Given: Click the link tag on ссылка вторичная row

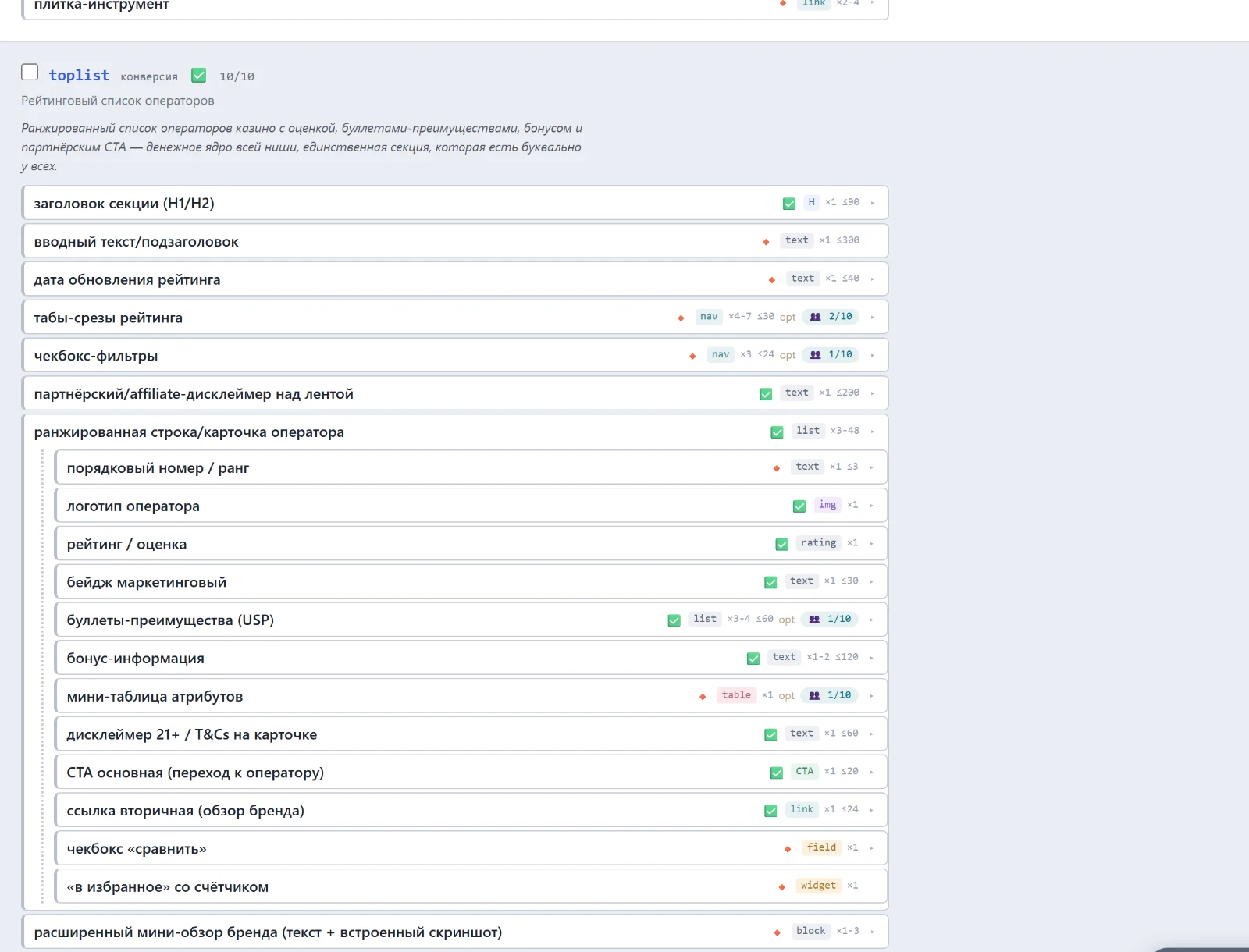Looking at the screenshot, I should pyautogui.click(x=802, y=809).
